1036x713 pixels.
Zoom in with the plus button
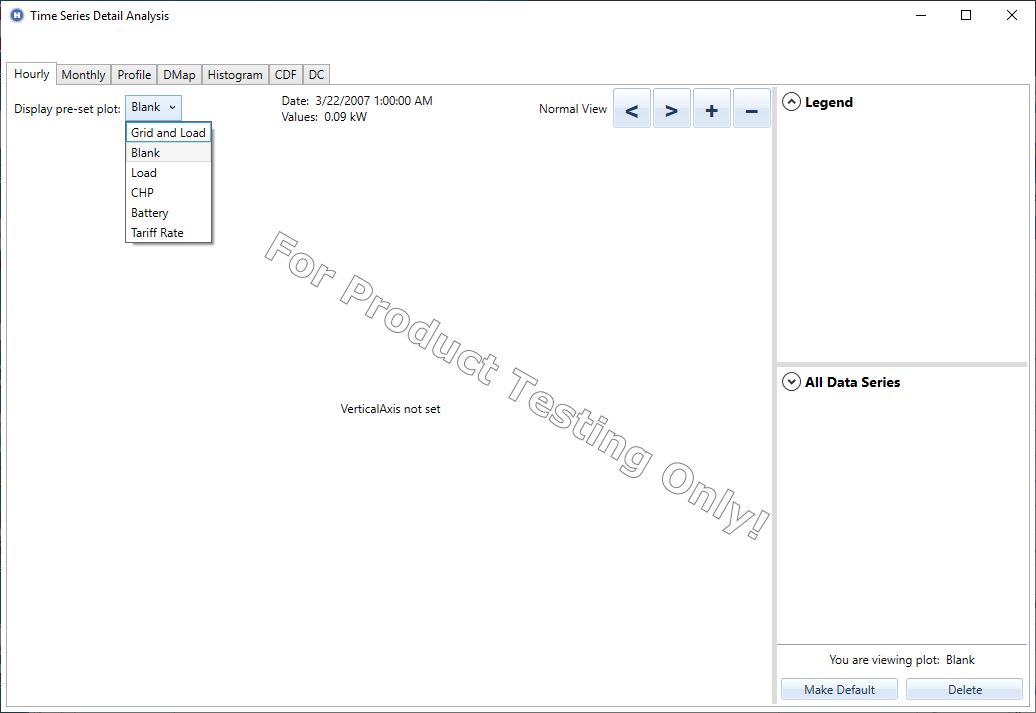point(711,109)
